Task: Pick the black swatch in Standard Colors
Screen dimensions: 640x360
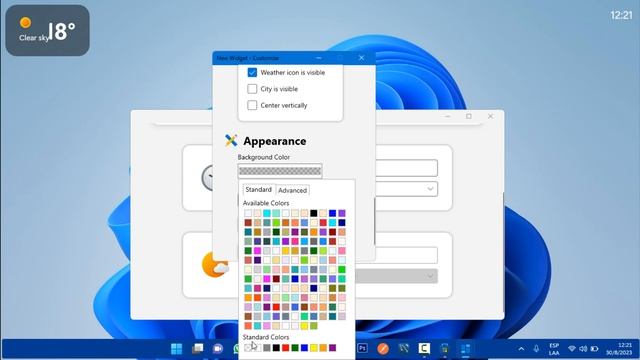Action: point(276,348)
